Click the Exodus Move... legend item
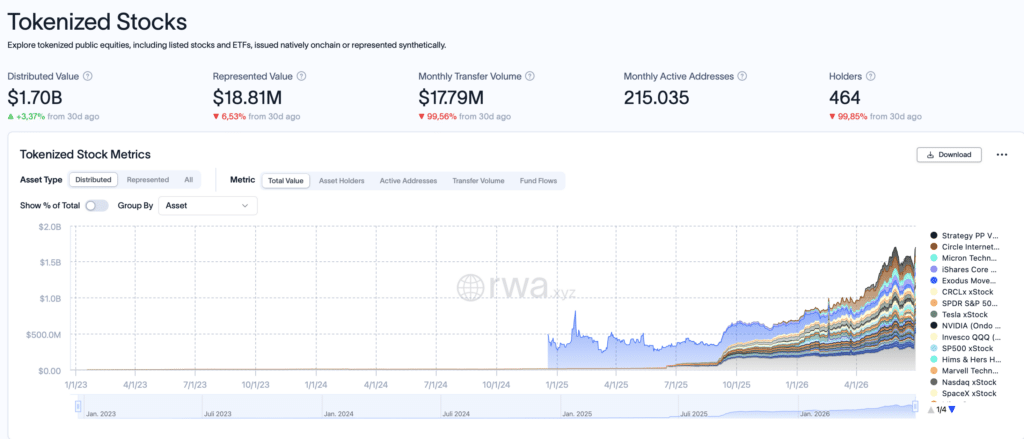Screen dimensions: 1024x439 click(x=965, y=280)
